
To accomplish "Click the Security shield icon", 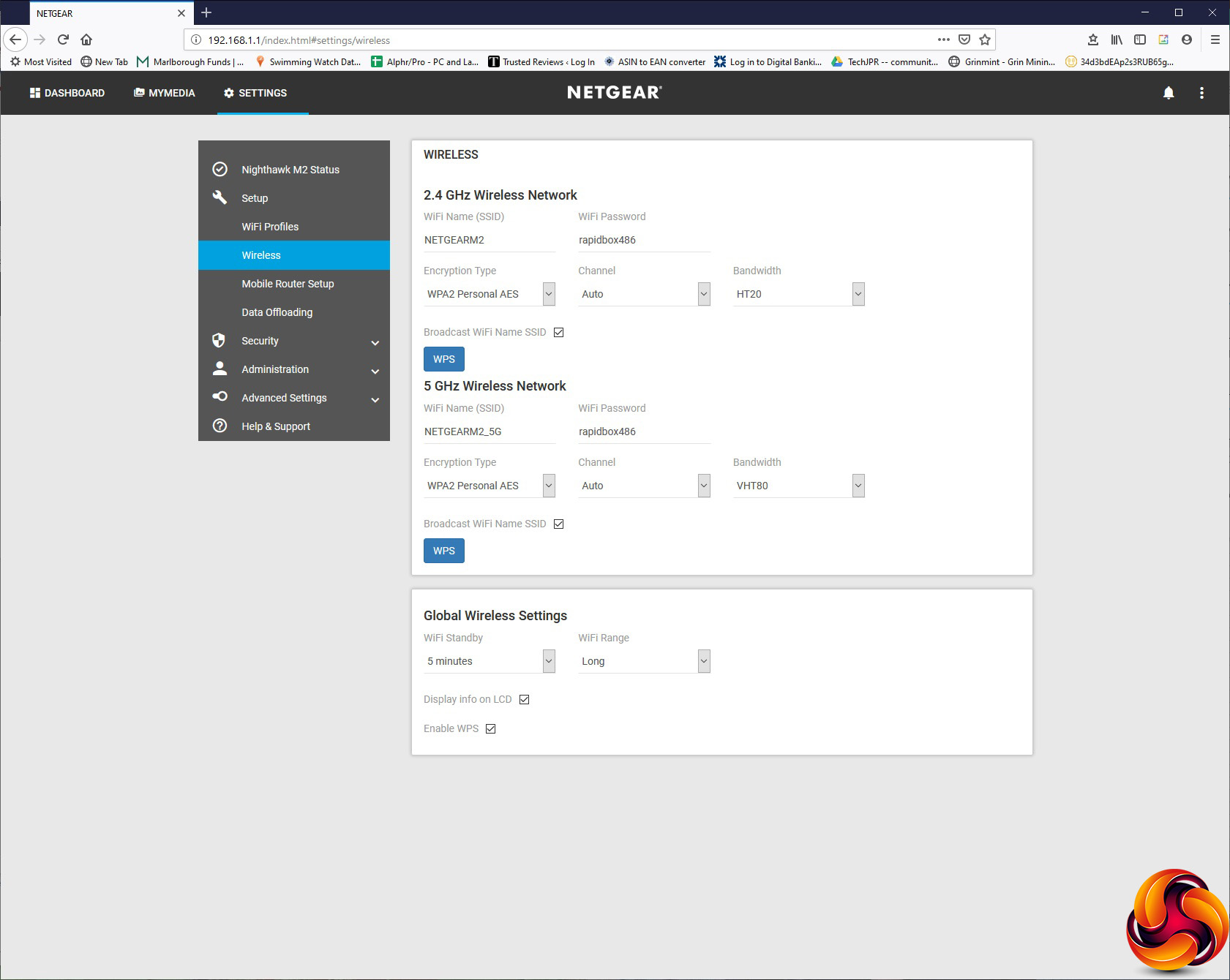I will click(x=219, y=340).
